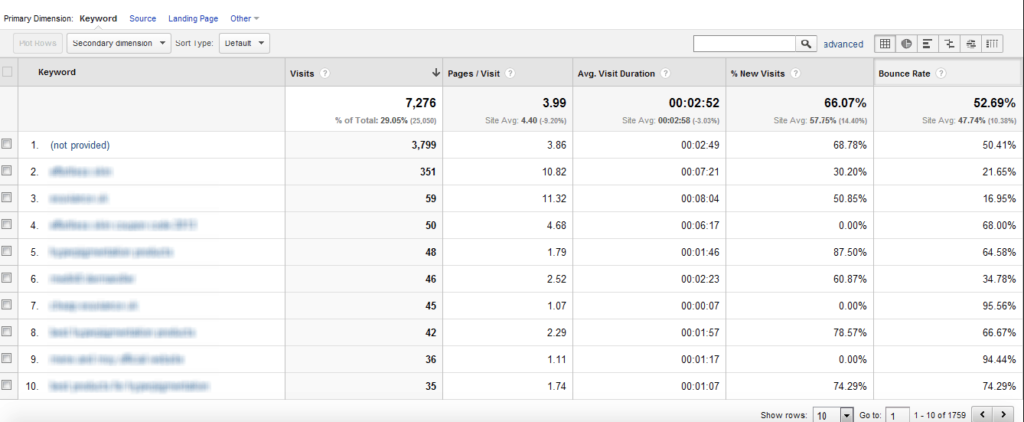Choose the performance bar view icon
Image resolution: width=1024 pixels, height=422 pixels.
[927, 44]
